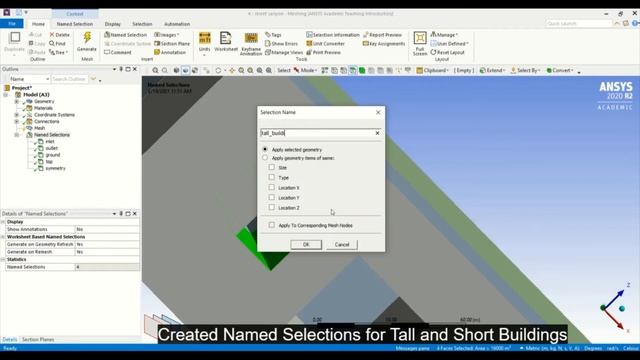Click Reset Layout
Screen dimensions: 640x360
(x=447, y=52)
